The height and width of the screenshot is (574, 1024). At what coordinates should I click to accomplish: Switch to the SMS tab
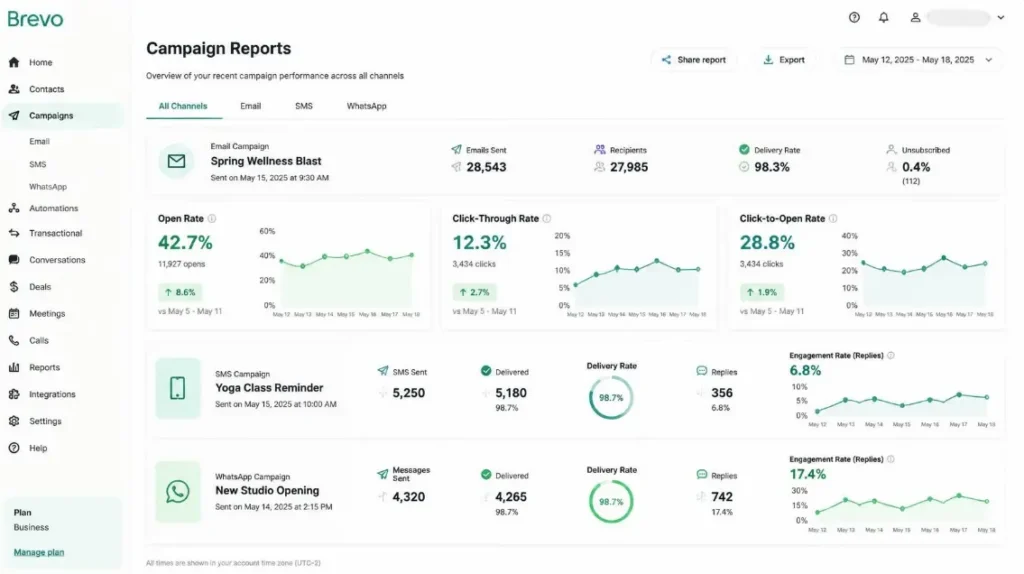pos(304,106)
